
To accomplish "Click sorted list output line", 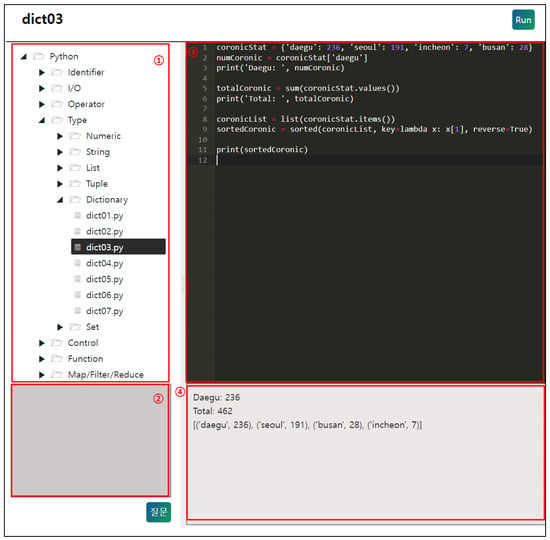I will point(307,425).
